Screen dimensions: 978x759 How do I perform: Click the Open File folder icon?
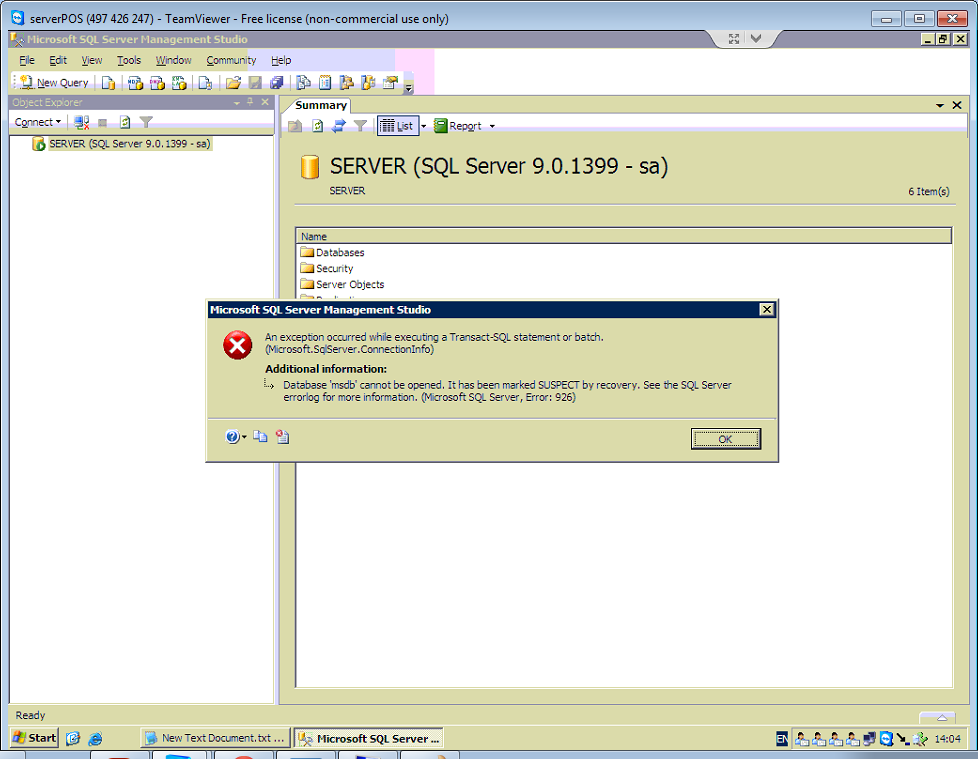(x=233, y=82)
